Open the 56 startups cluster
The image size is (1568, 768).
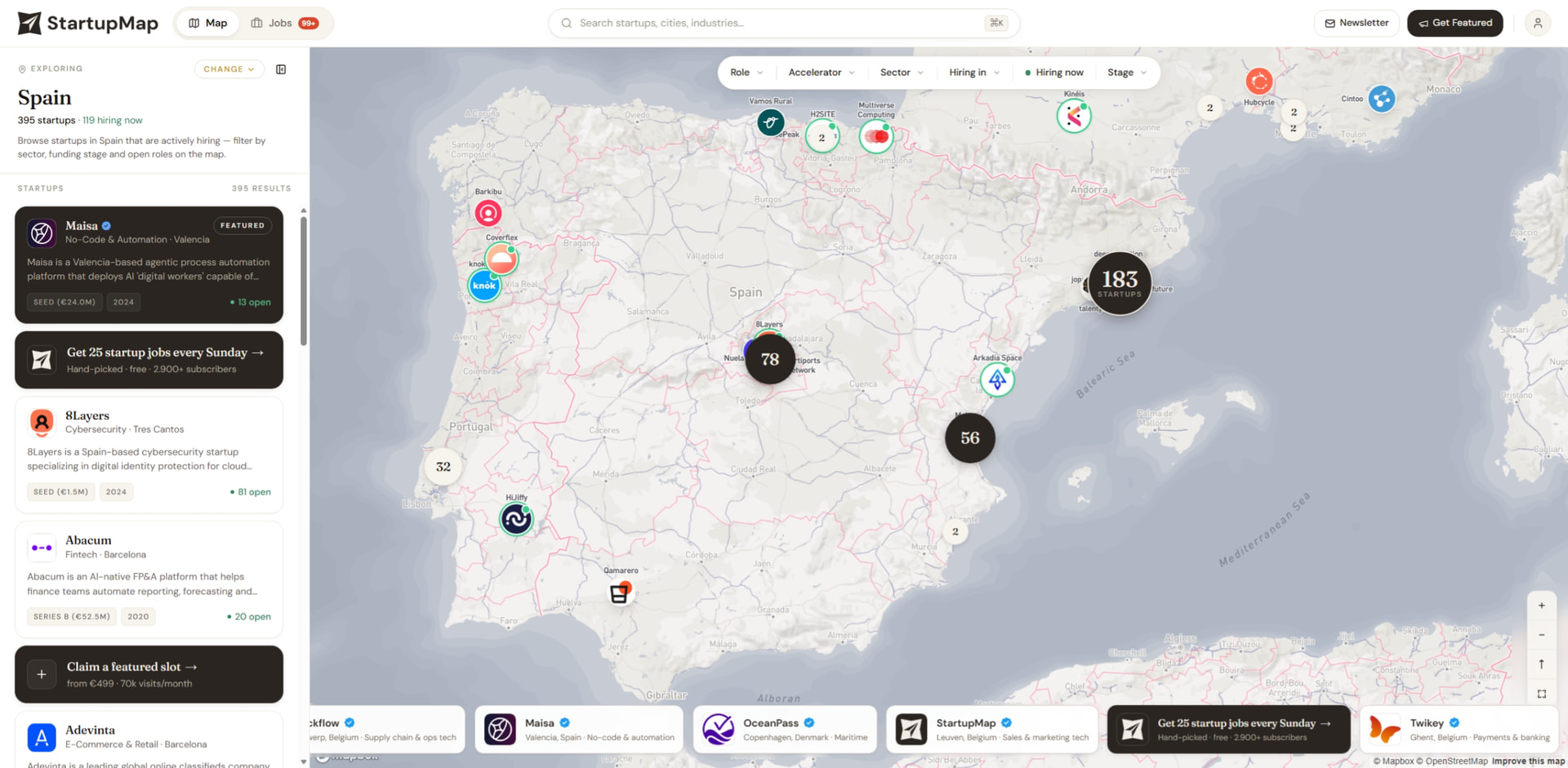(970, 438)
